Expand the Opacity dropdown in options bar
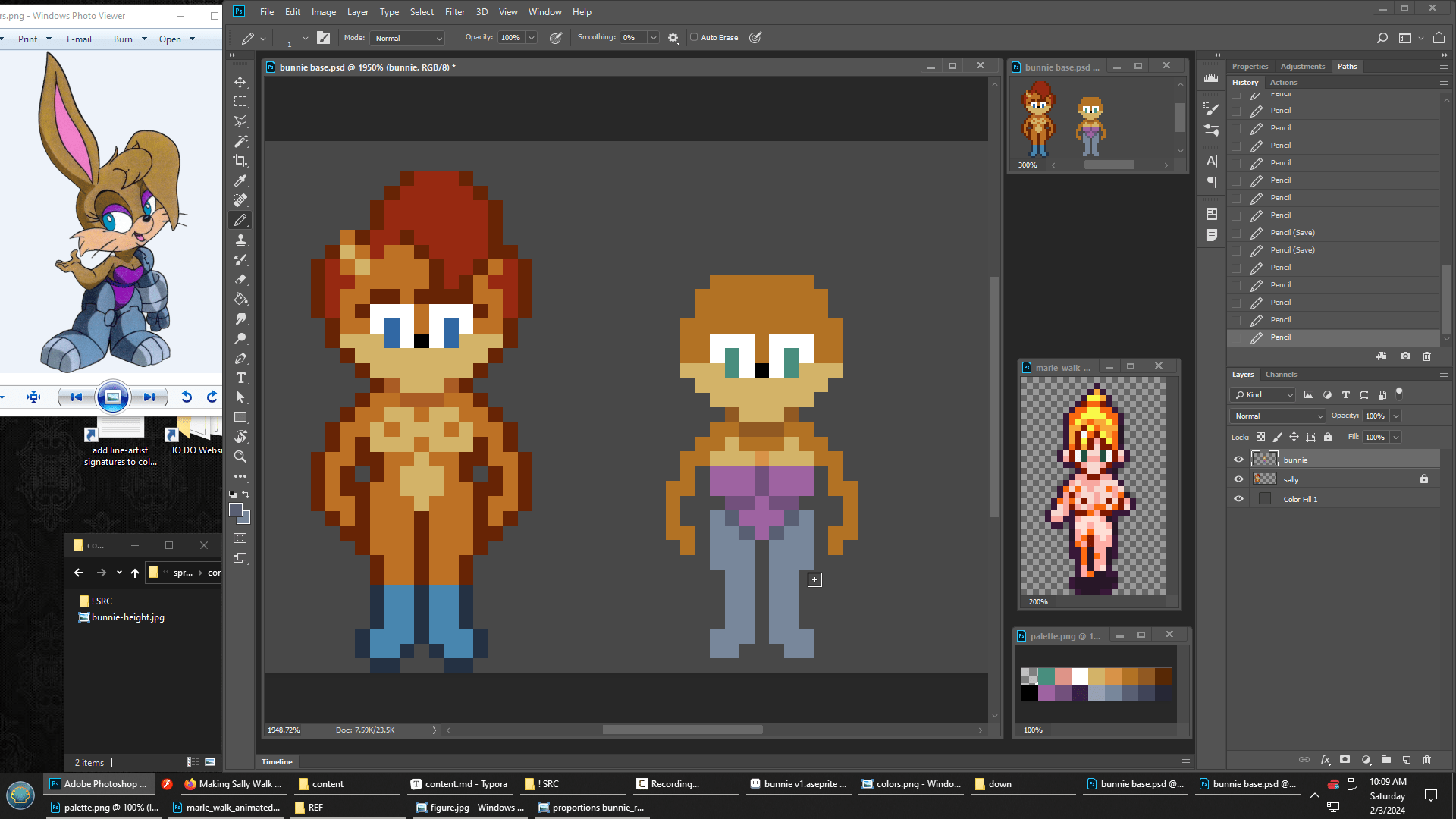This screenshot has width=1456, height=819. point(532,38)
